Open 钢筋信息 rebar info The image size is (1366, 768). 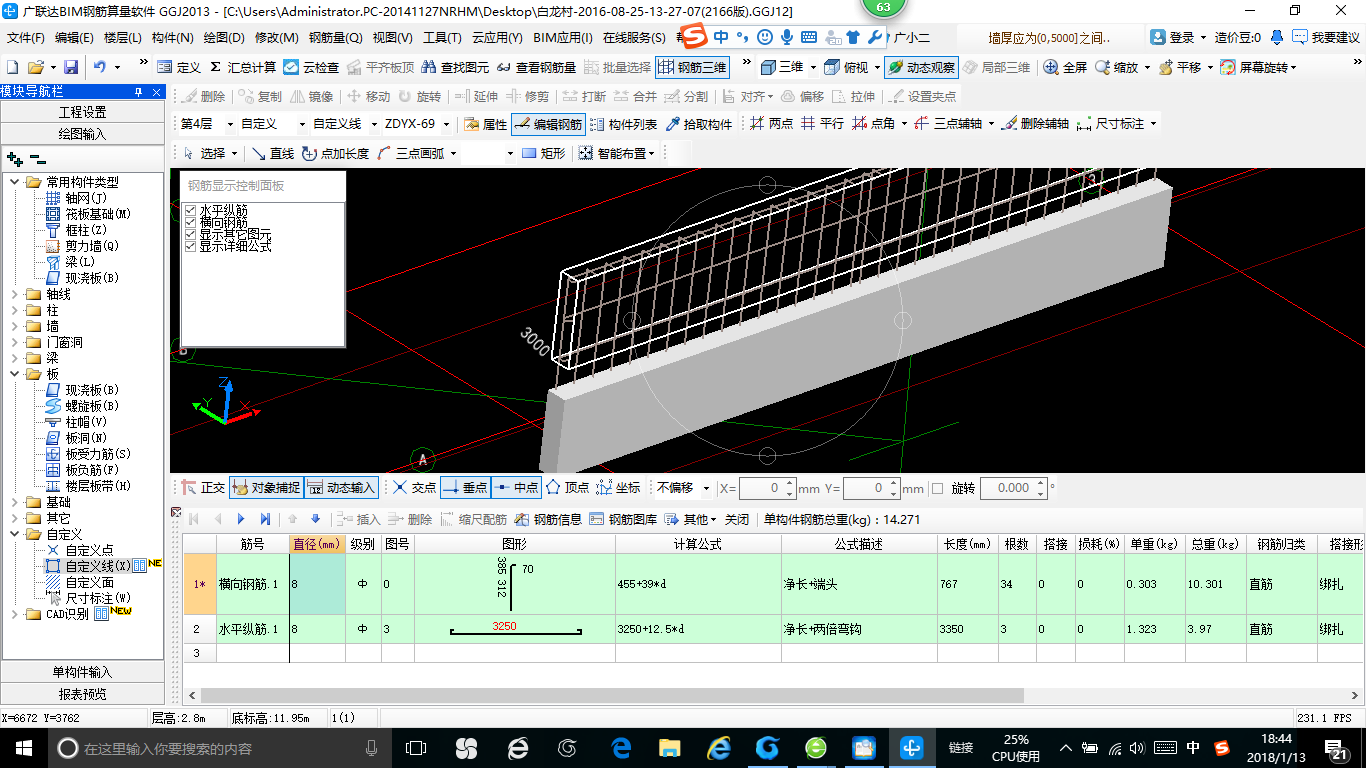549,519
